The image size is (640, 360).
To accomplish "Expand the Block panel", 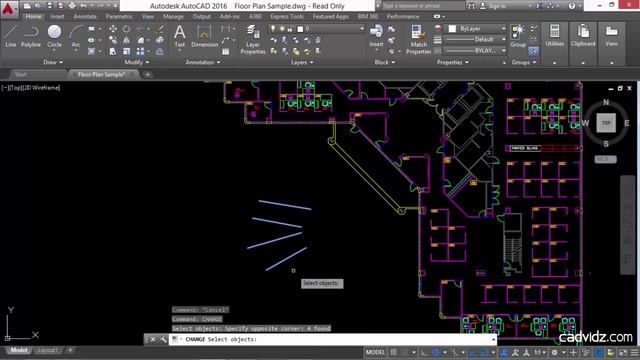I will point(384,62).
